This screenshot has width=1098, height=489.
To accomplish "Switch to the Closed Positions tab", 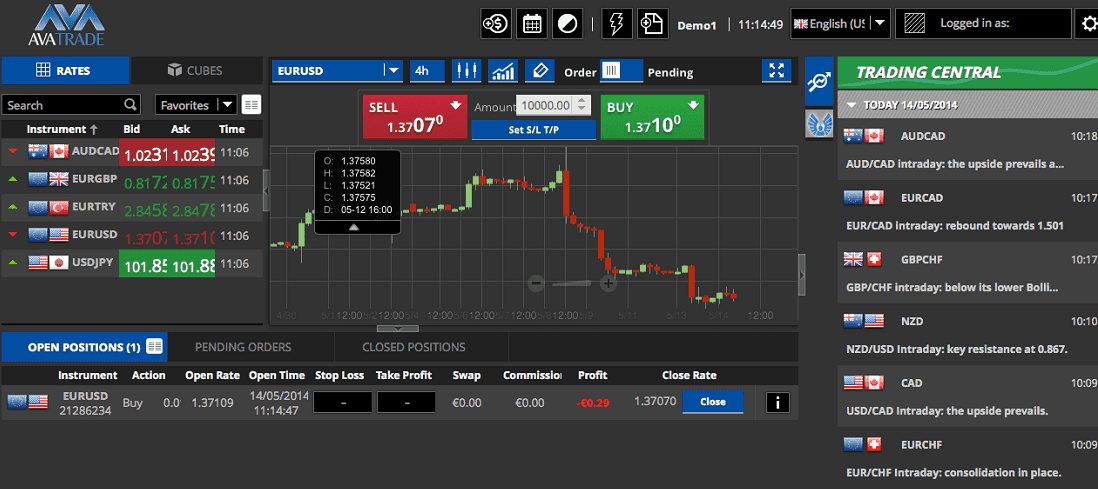I will (413, 347).
